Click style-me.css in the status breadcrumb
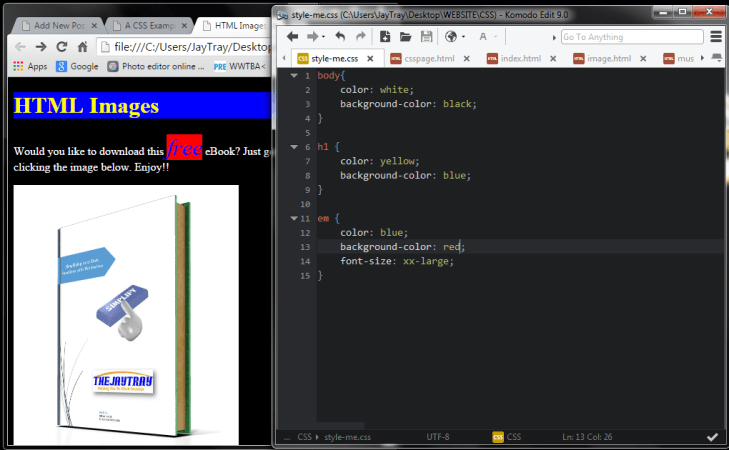This screenshot has height=450, width=729. pos(347,437)
